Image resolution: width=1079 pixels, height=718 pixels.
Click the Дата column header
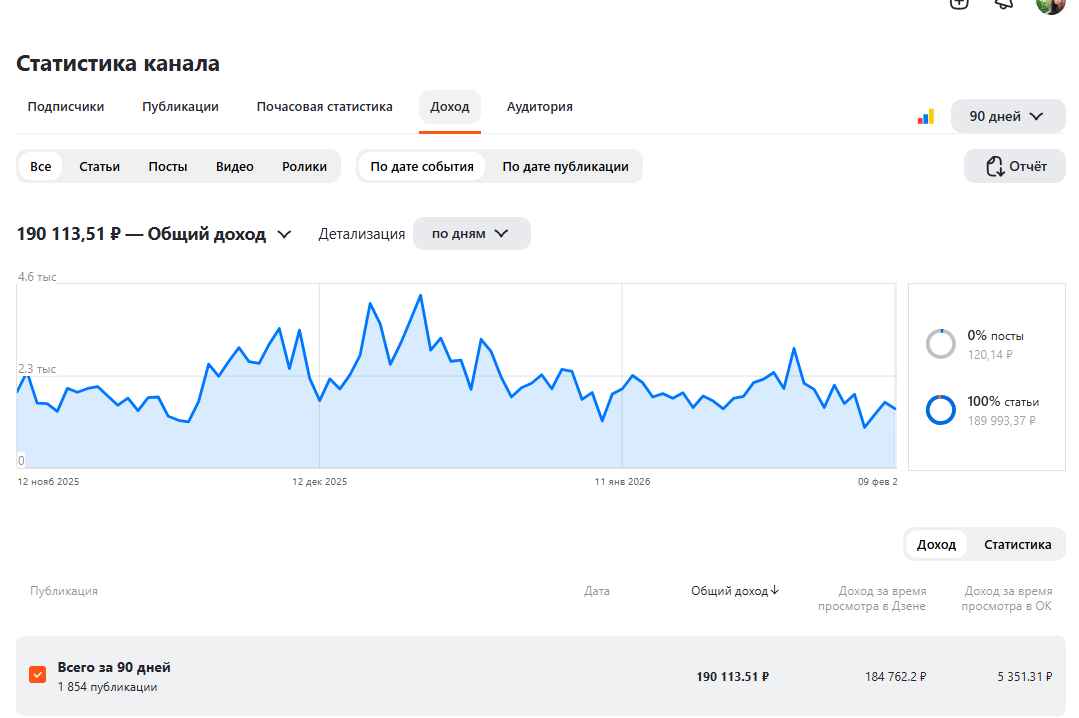tap(597, 591)
